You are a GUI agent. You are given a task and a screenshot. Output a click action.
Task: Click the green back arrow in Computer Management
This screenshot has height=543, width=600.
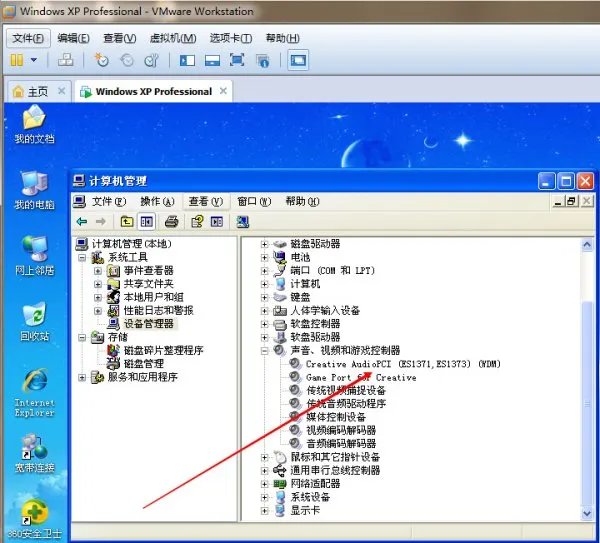click(x=82, y=221)
